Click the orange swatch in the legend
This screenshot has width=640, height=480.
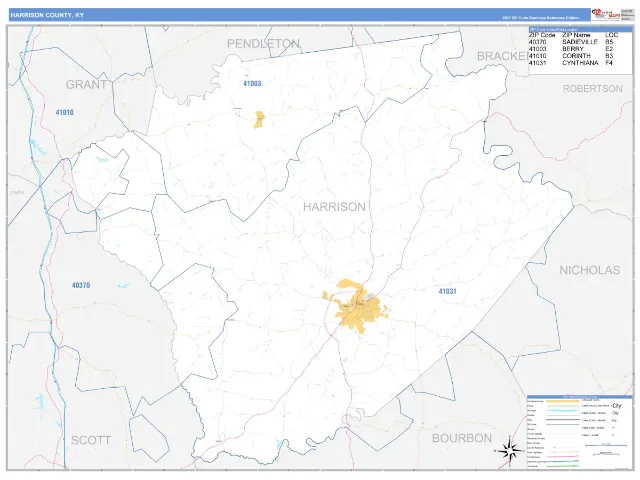coord(562,401)
